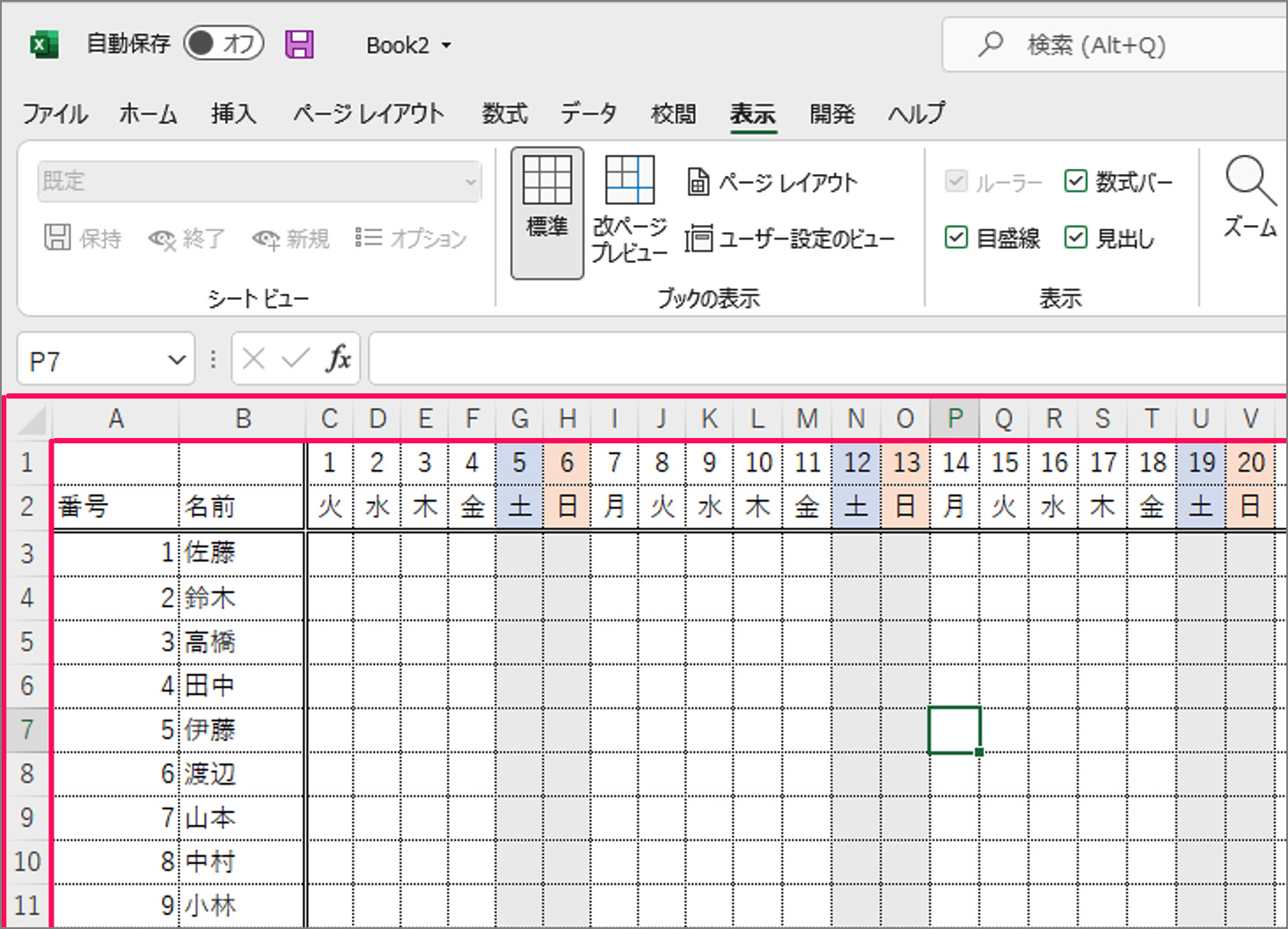1288x929 pixels.
Task: Click the 保持 sheet view button
Action: coord(83,238)
